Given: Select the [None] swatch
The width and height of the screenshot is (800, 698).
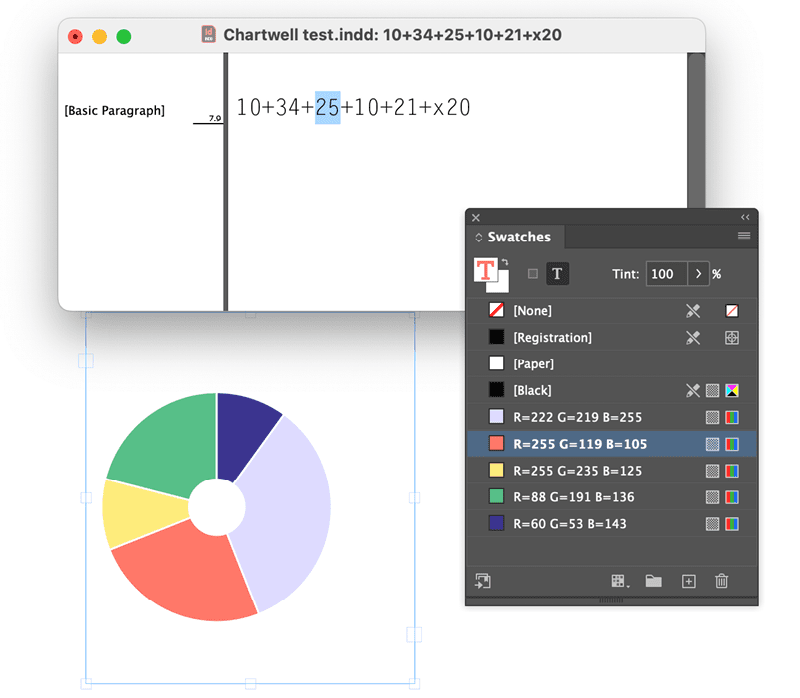Looking at the screenshot, I should click(x=612, y=311).
